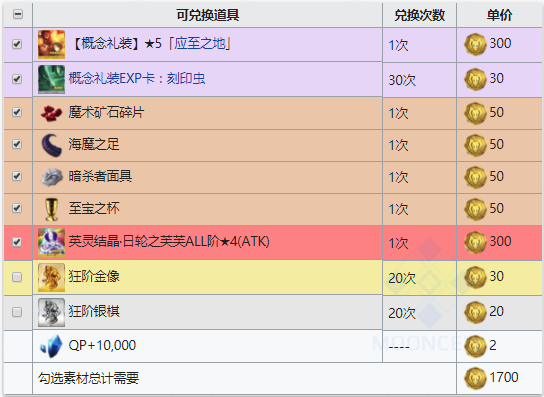
Task: Click the 20次 count for 狂阶金像
Action: pyautogui.click(x=402, y=278)
